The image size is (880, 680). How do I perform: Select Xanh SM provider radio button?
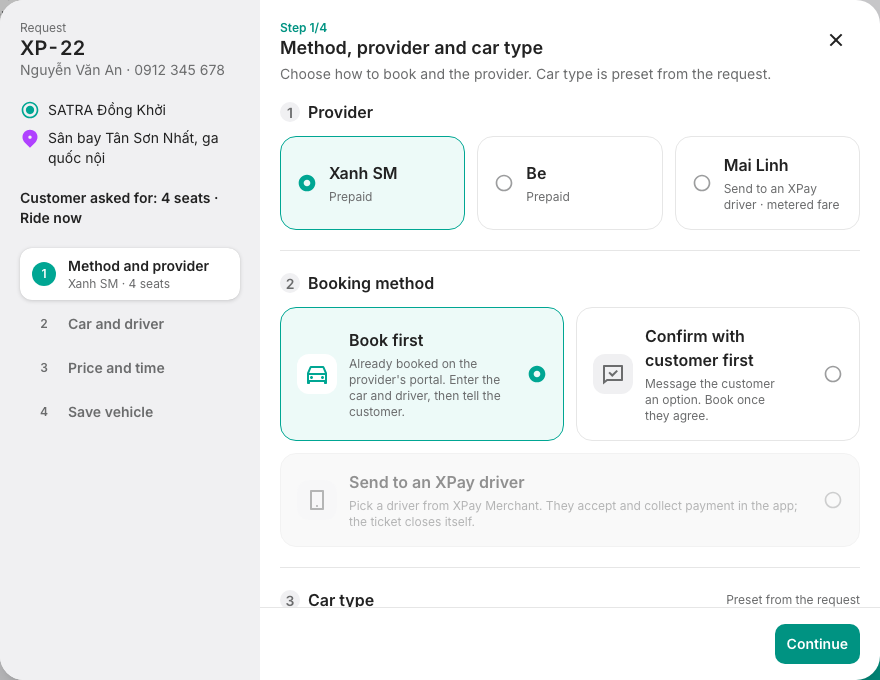coord(307,183)
